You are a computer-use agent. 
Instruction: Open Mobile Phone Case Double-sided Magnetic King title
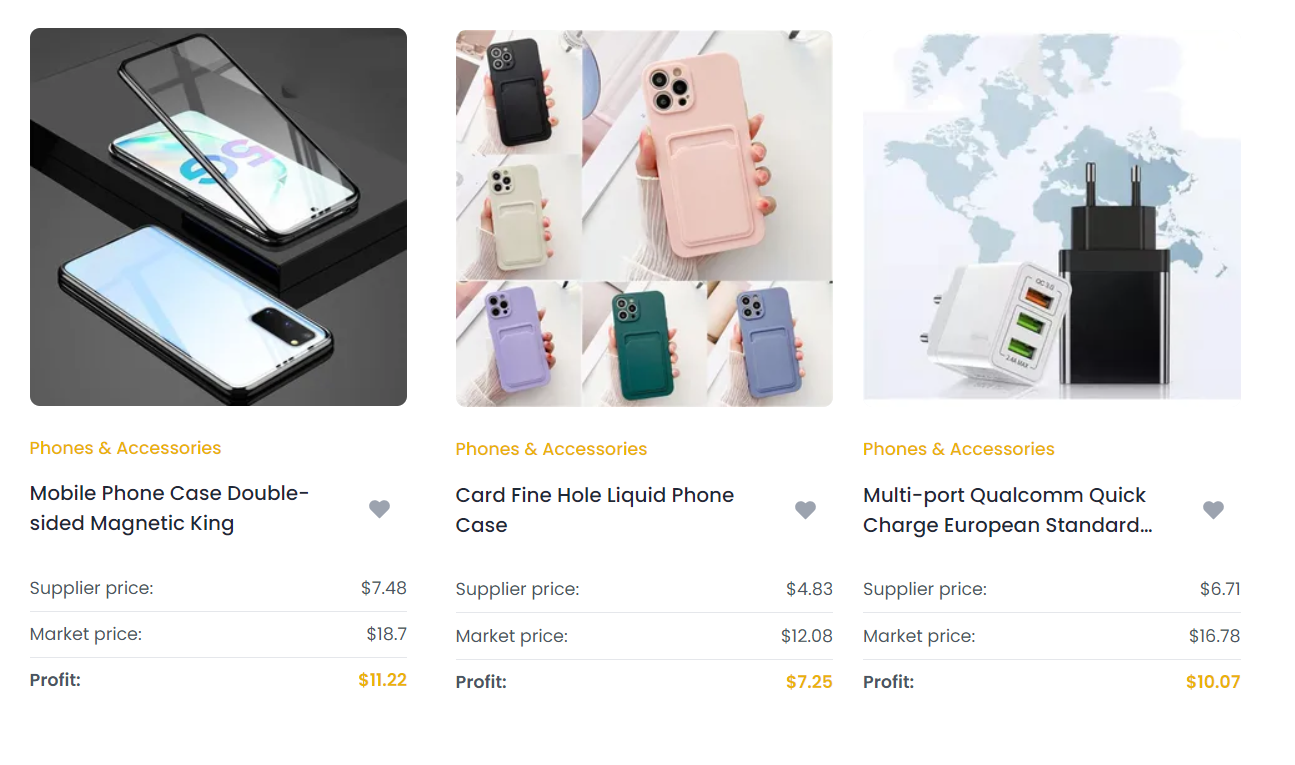coord(170,508)
